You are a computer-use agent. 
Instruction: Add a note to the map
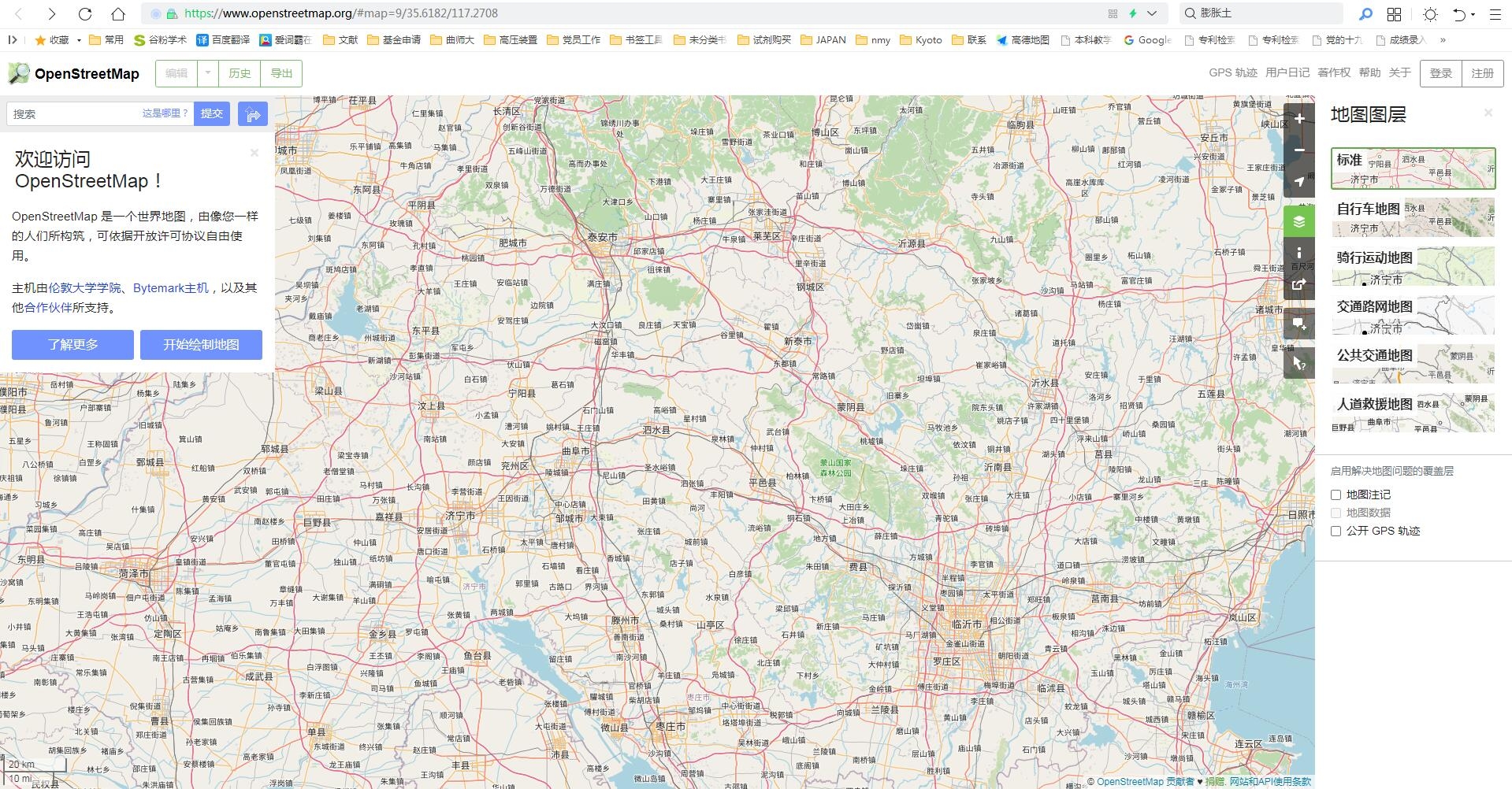[1298, 324]
